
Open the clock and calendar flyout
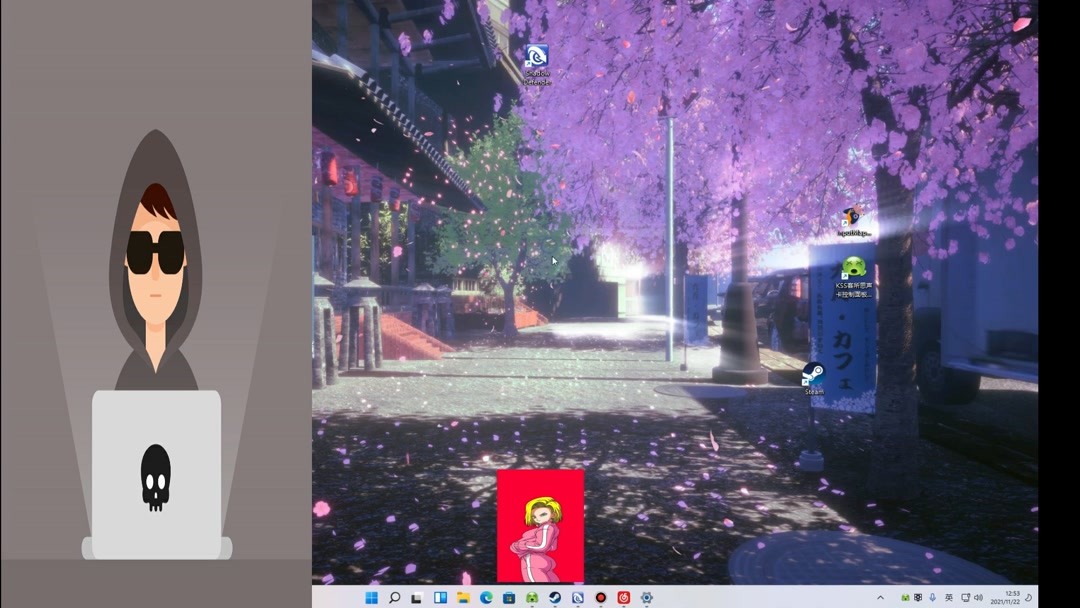(x=1008, y=598)
